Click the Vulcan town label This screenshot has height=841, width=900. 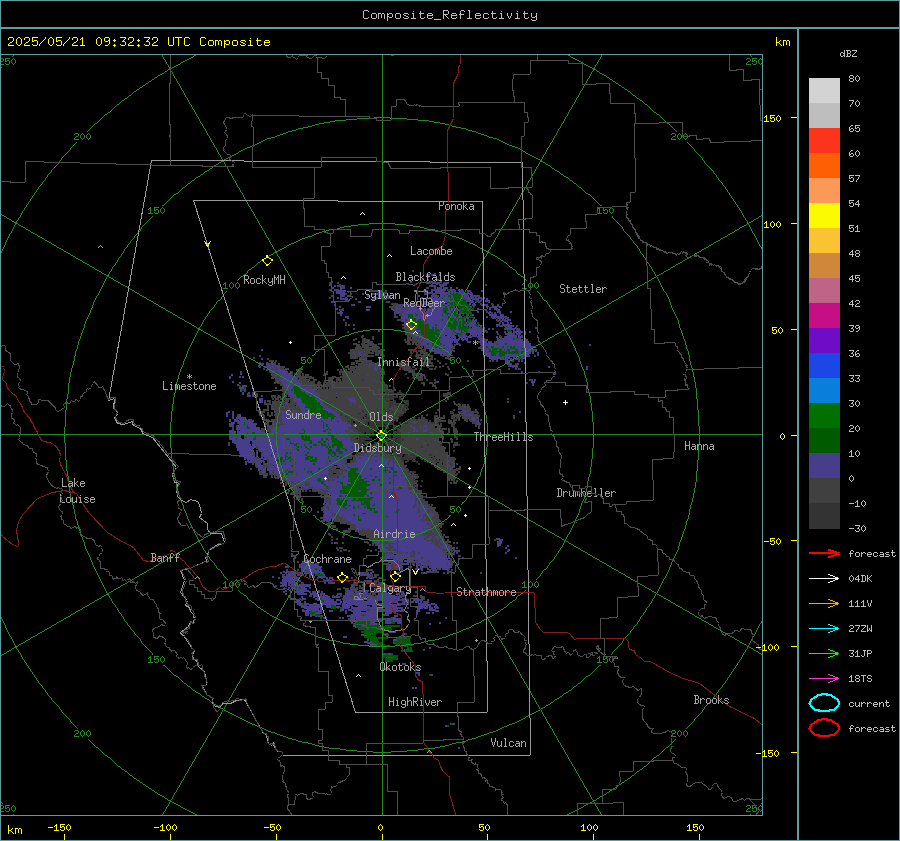[509, 743]
